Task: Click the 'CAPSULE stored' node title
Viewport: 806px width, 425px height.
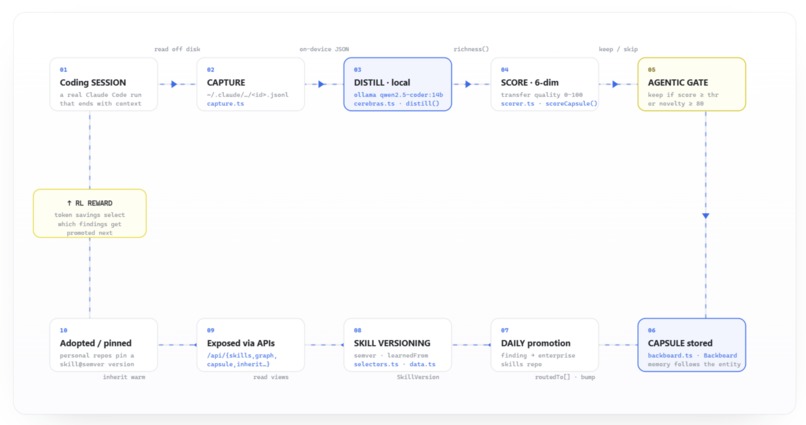Action: [x=680, y=343]
